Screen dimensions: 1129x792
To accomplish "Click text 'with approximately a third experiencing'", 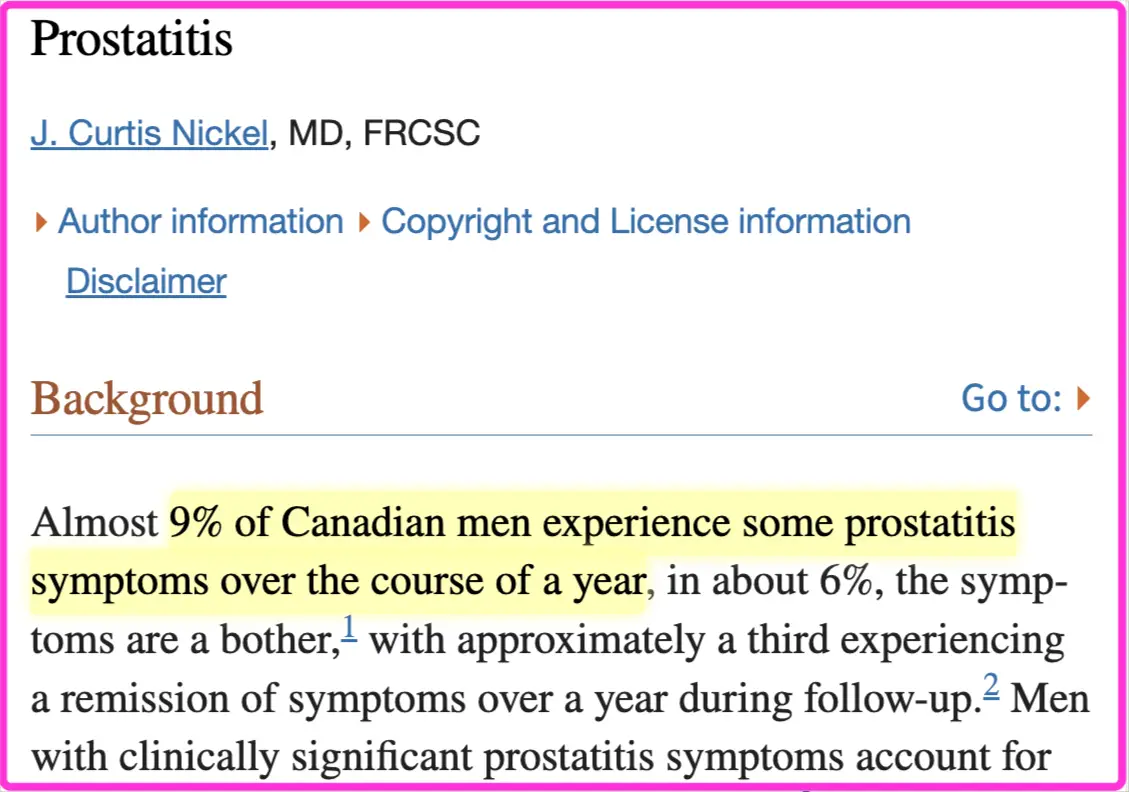I will tap(717, 640).
